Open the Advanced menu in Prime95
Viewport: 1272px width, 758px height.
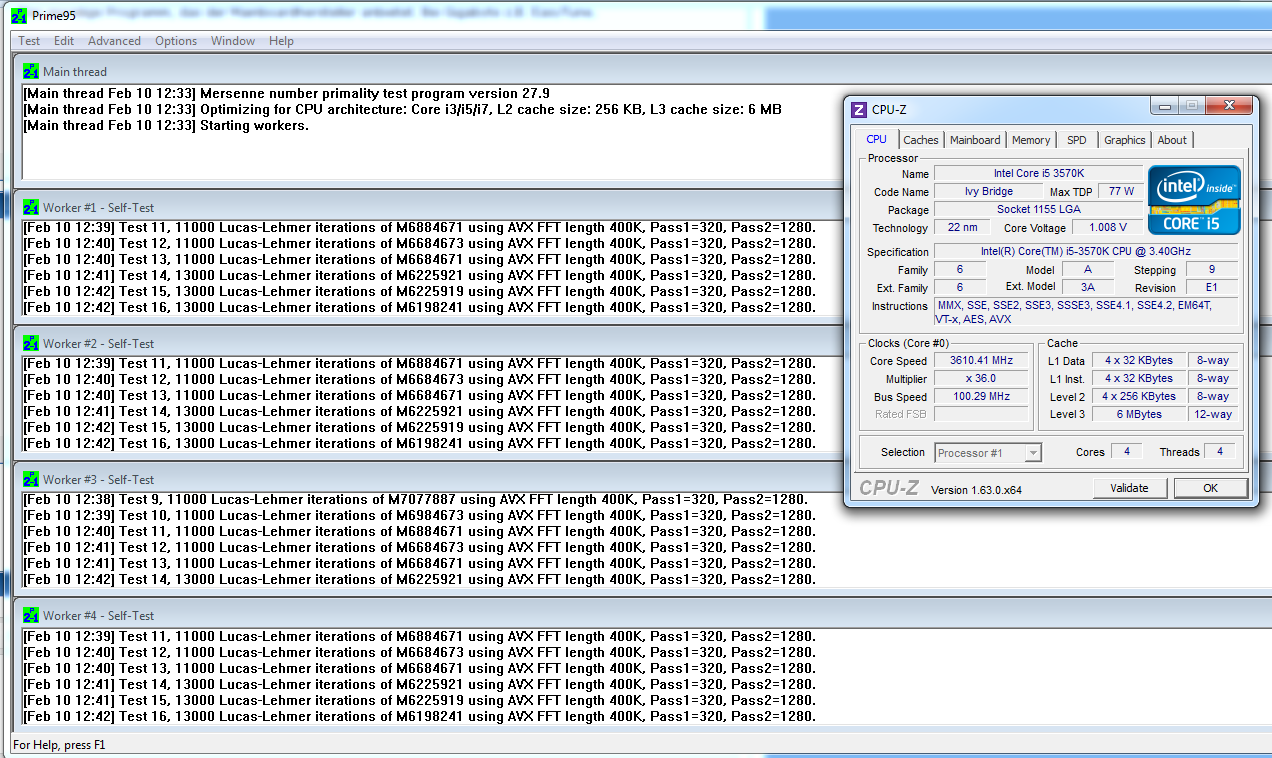[114, 41]
